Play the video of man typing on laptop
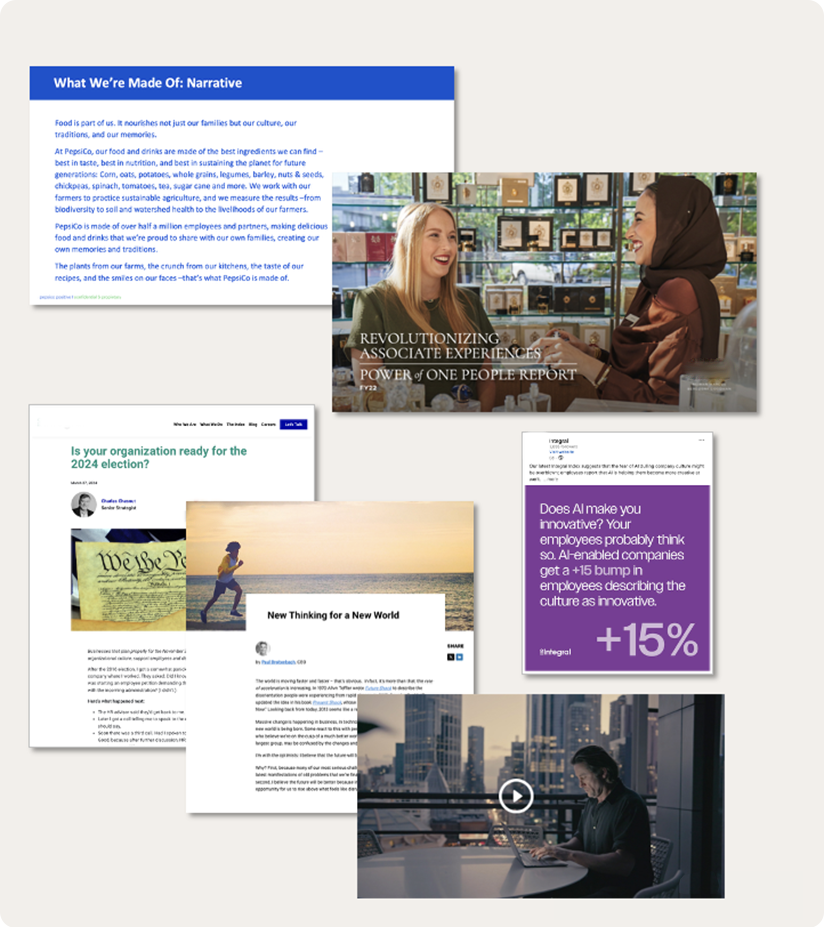 [x=515, y=796]
